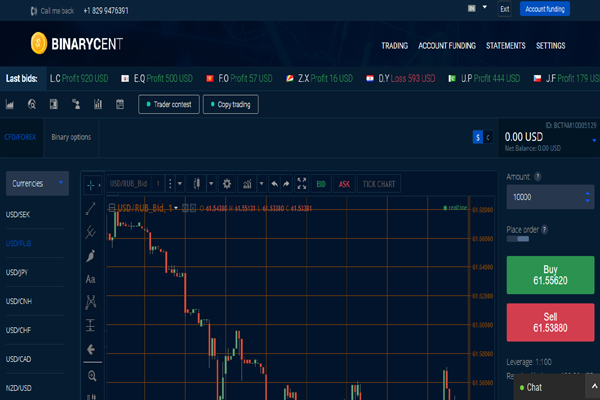600x400 pixels.
Task: Open chart settings gear icon
Action: [x=227, y=184]
